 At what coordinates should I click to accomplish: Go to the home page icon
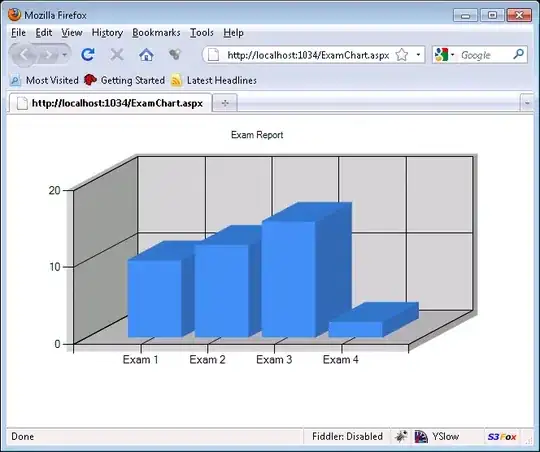click(146, 54)
